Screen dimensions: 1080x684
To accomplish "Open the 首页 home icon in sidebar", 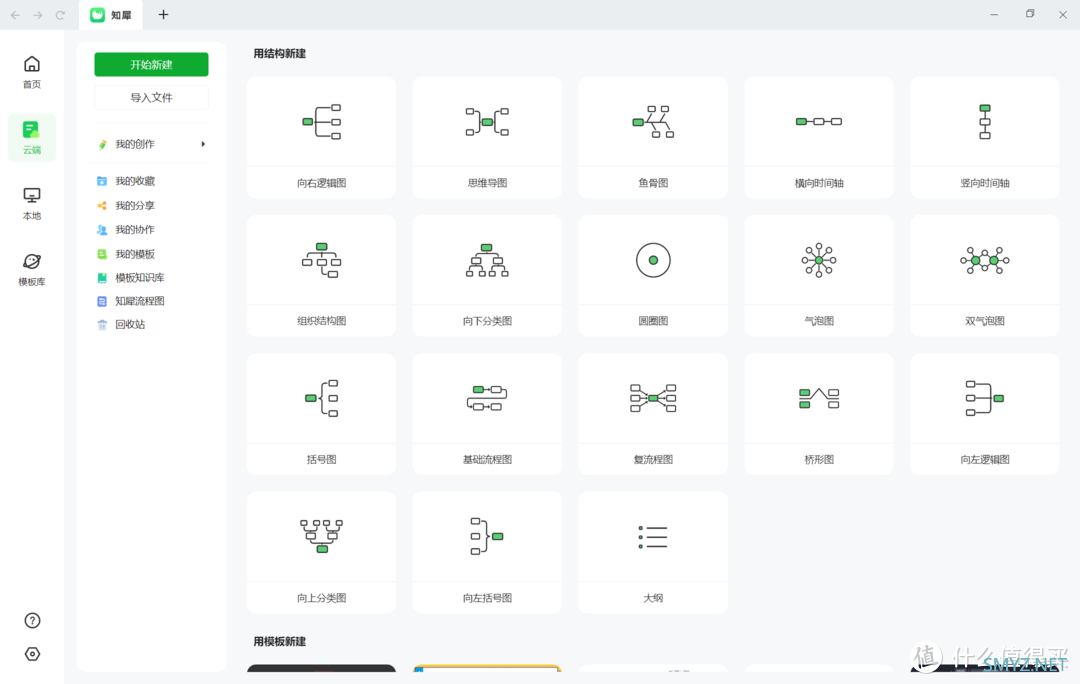I will pos(32,72).
